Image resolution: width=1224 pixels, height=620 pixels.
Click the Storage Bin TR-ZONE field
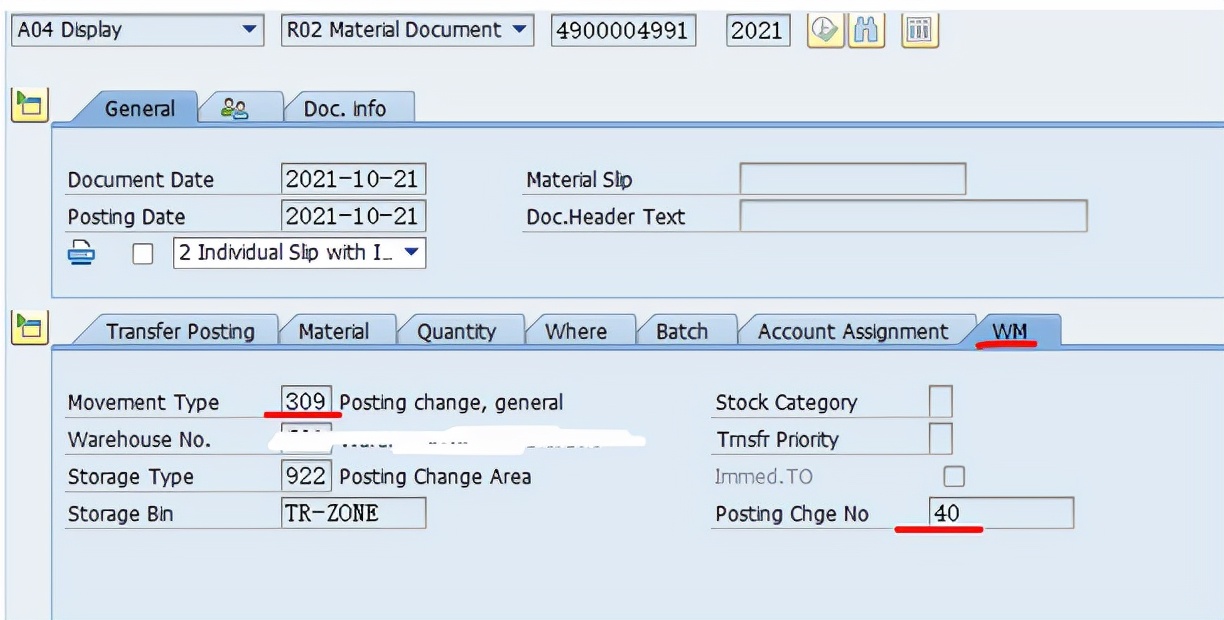[354, 513]
